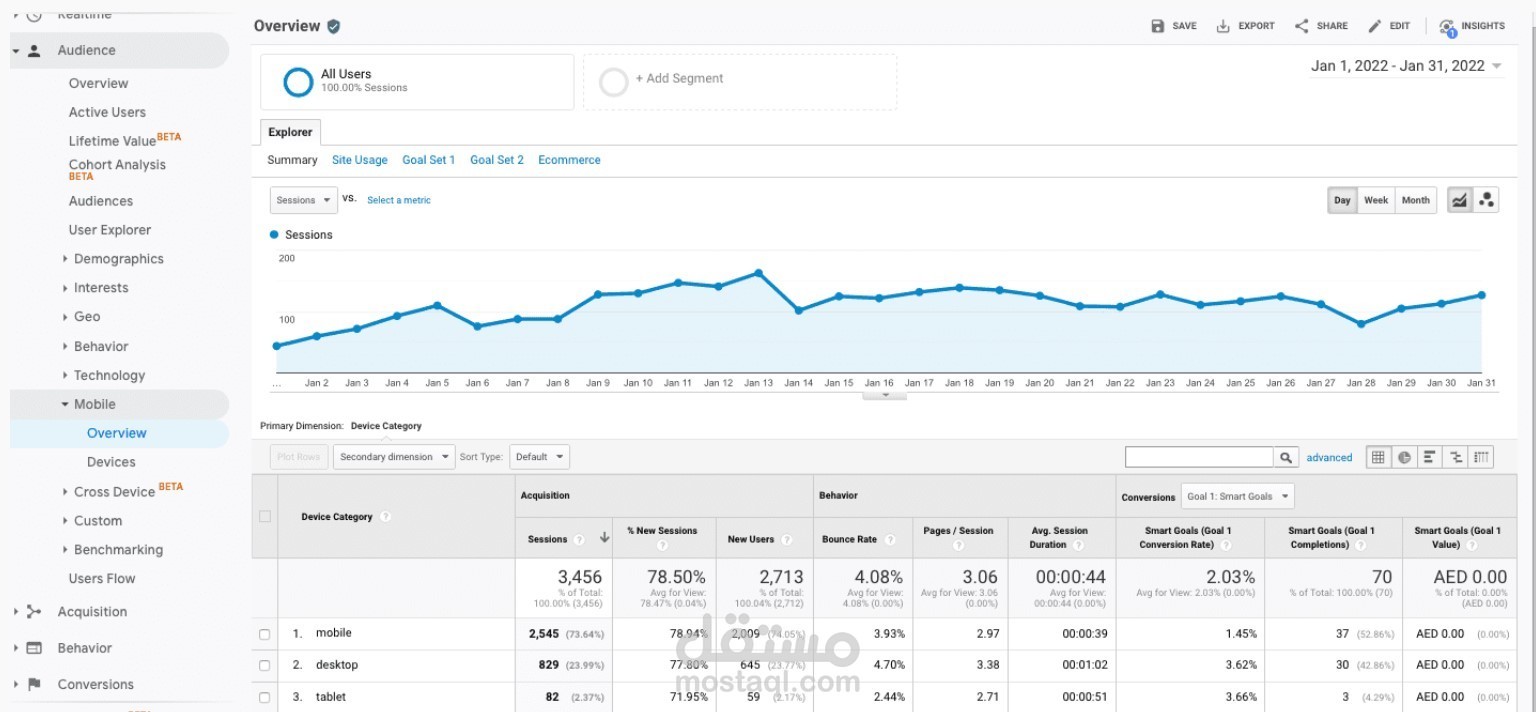Switch table to pie chart view
Viewport: 1536px width, 712px height.
1403,457
